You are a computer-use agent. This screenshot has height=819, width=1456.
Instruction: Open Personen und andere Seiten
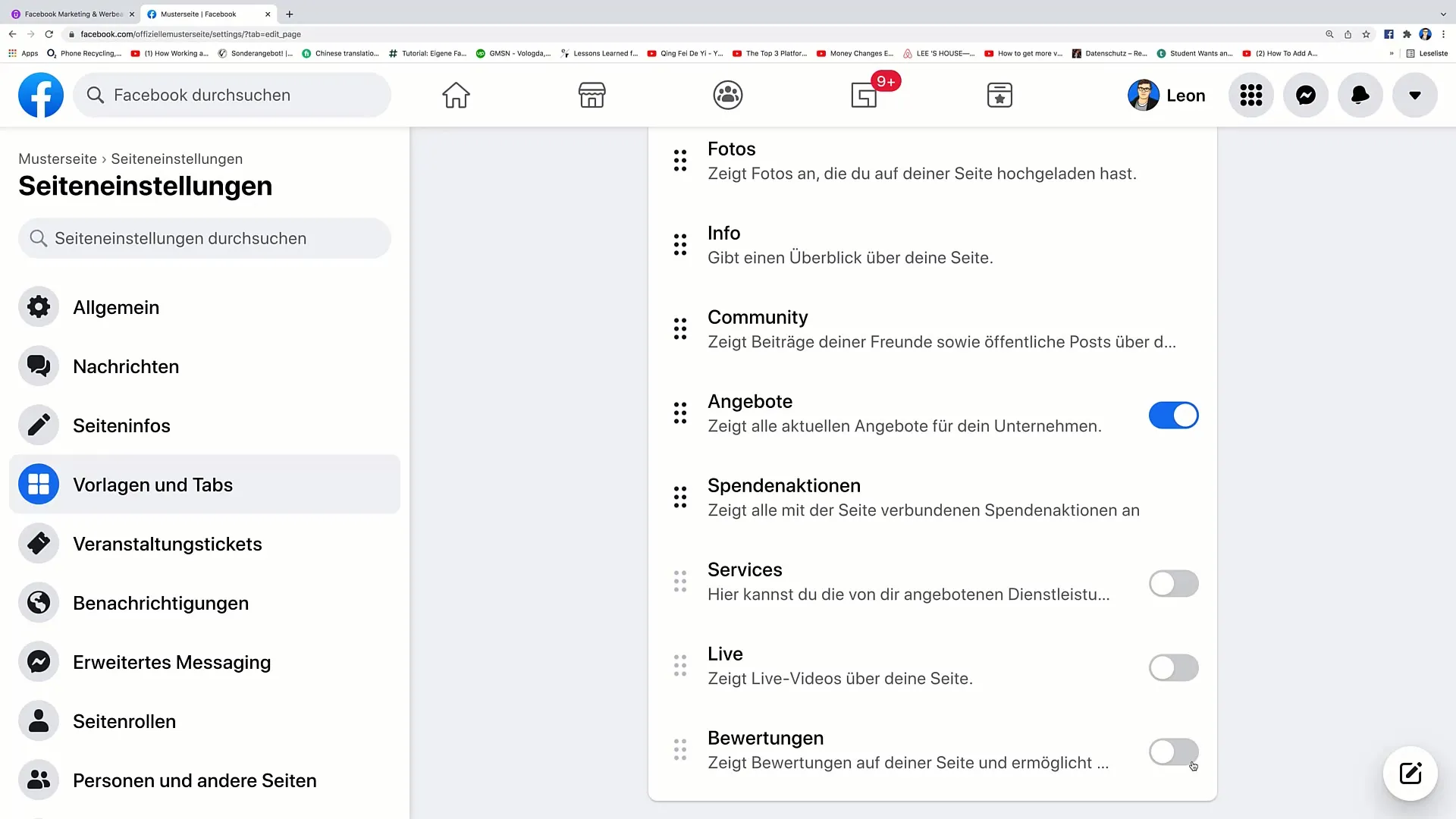(x=205, y=780)
